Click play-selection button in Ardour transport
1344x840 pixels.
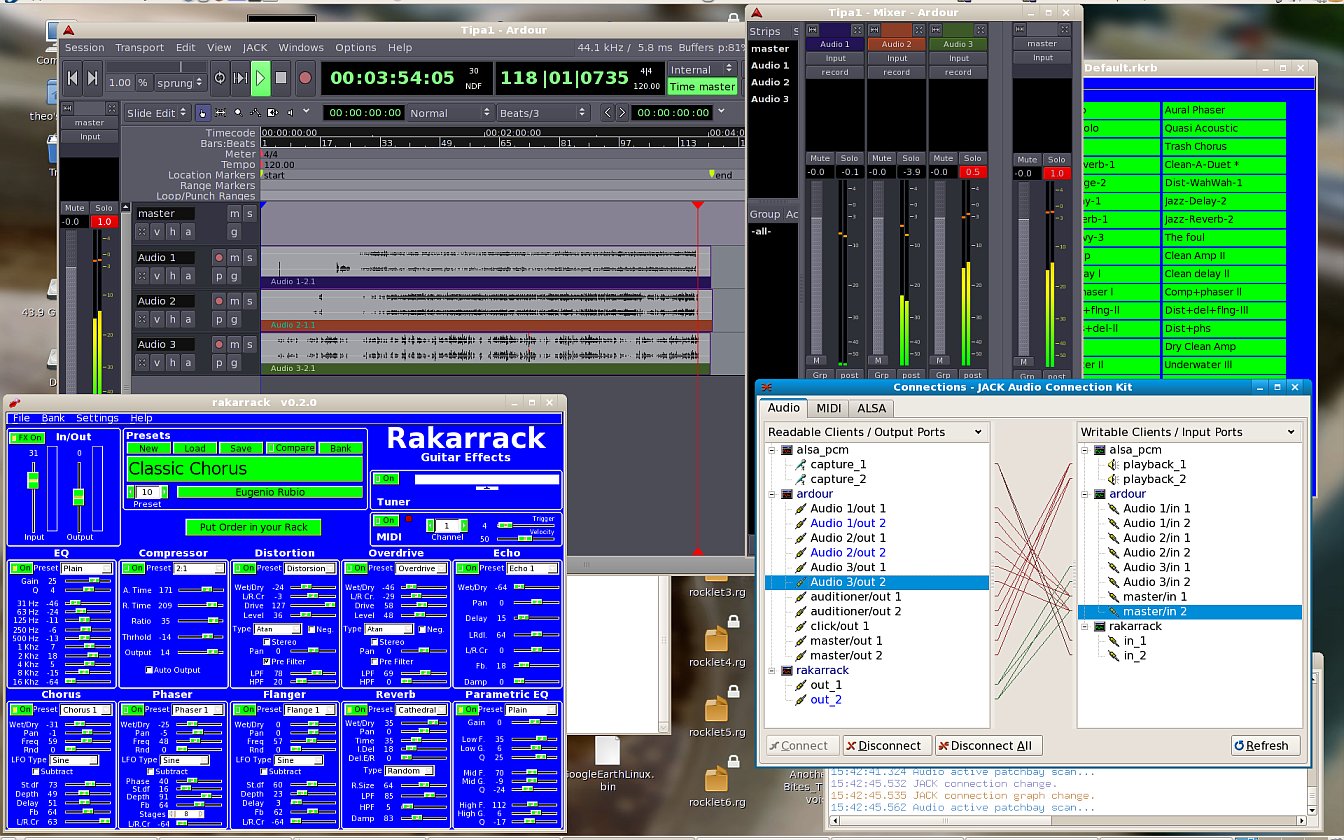click(240, 77)
